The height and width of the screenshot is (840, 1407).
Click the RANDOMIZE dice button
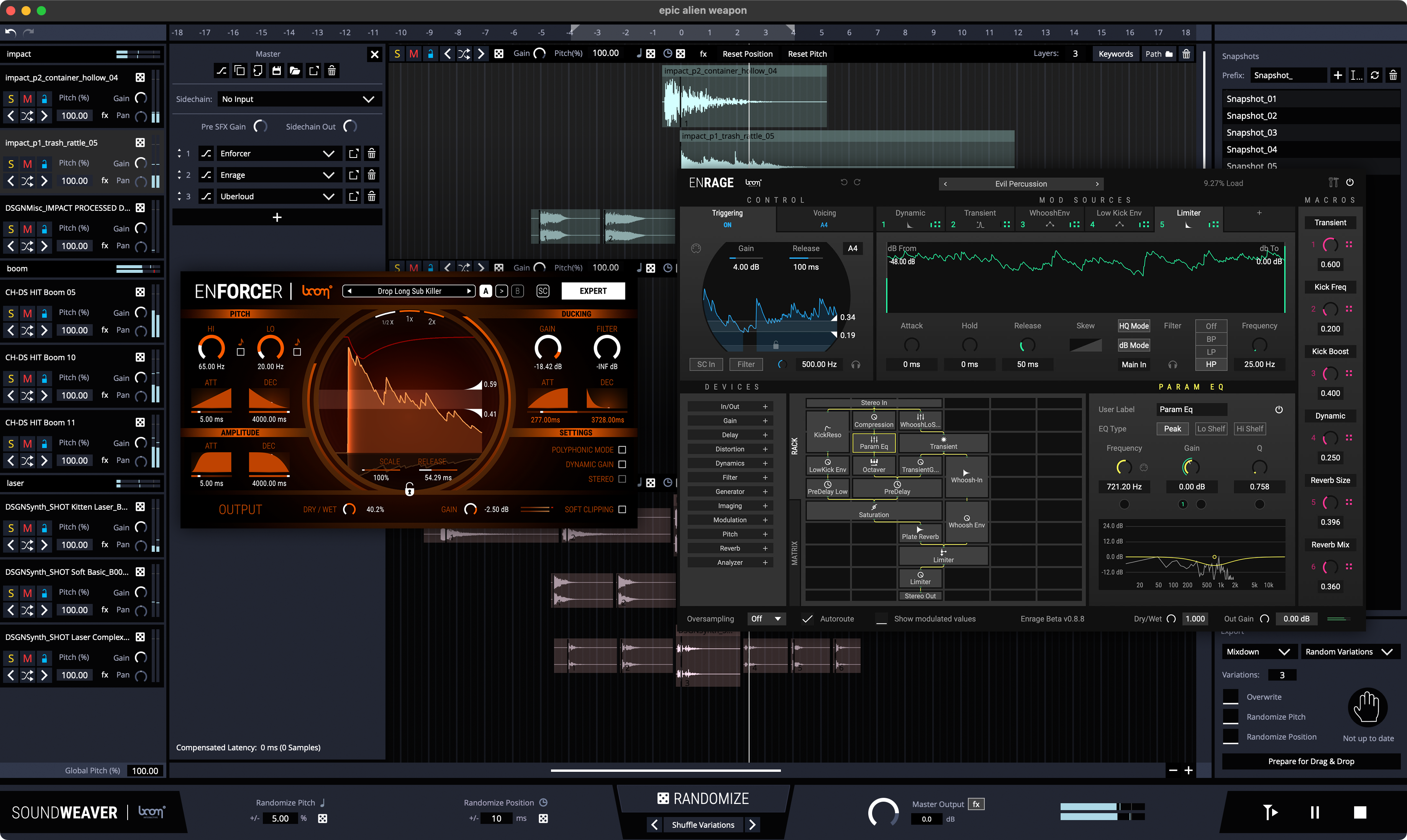click(703, 798)
